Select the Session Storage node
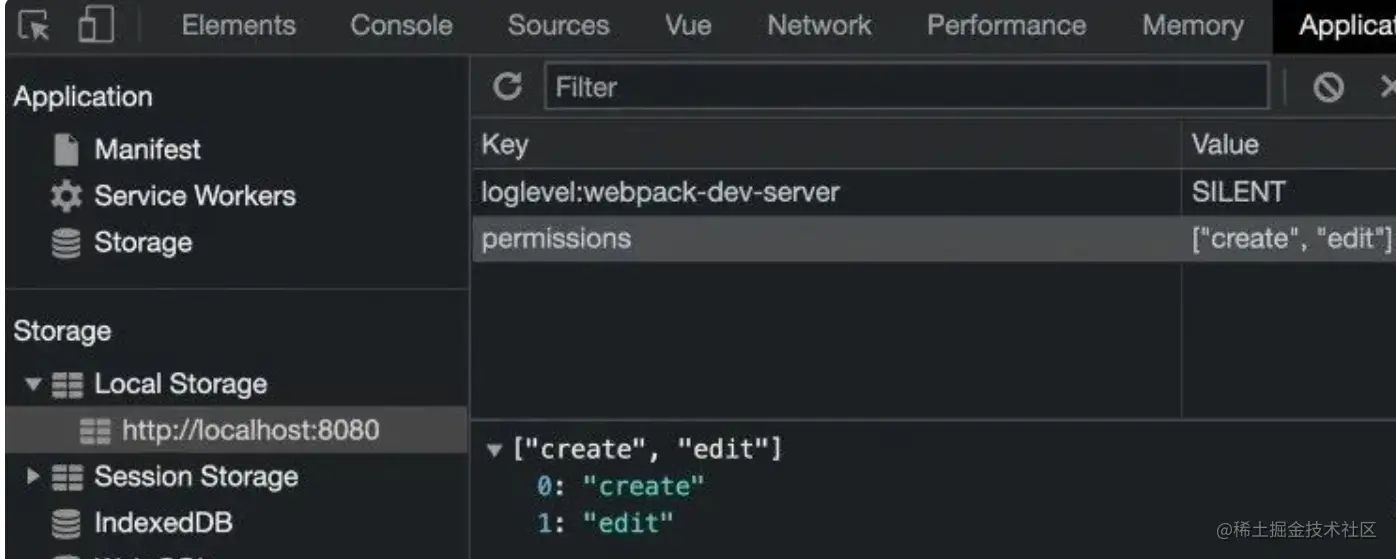 pos(196,477)
